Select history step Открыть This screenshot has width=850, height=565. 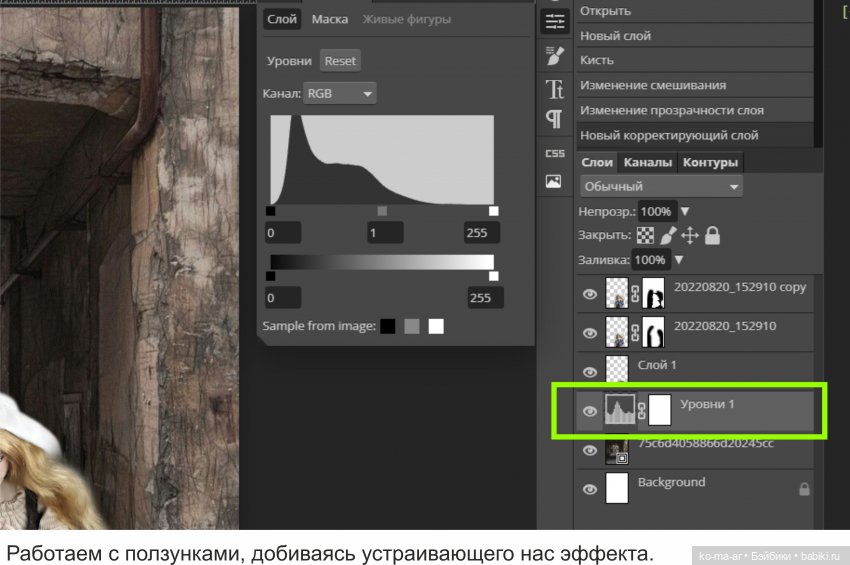(x=694, y=11)
